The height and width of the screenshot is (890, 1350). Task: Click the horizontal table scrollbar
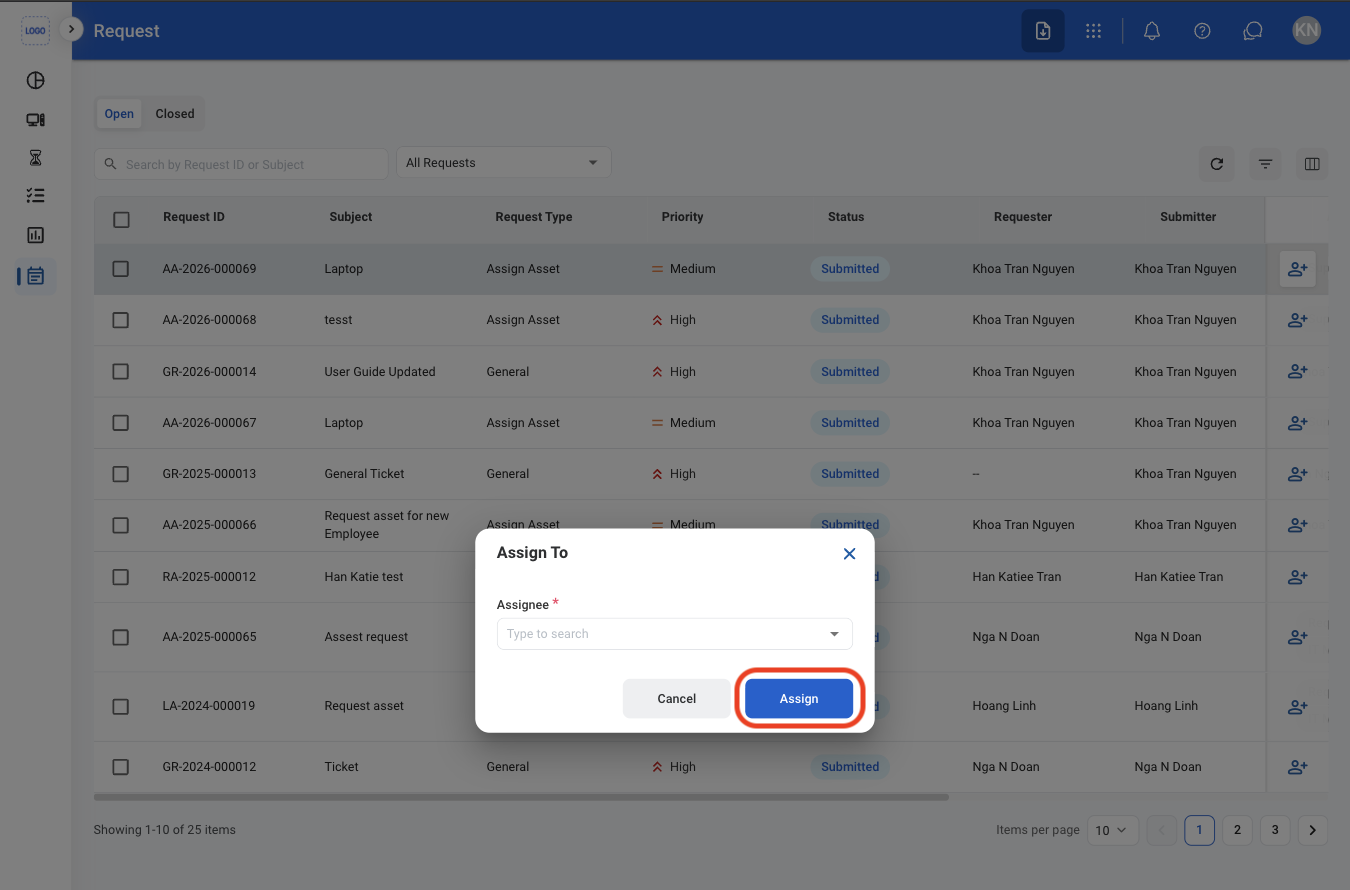521,797
